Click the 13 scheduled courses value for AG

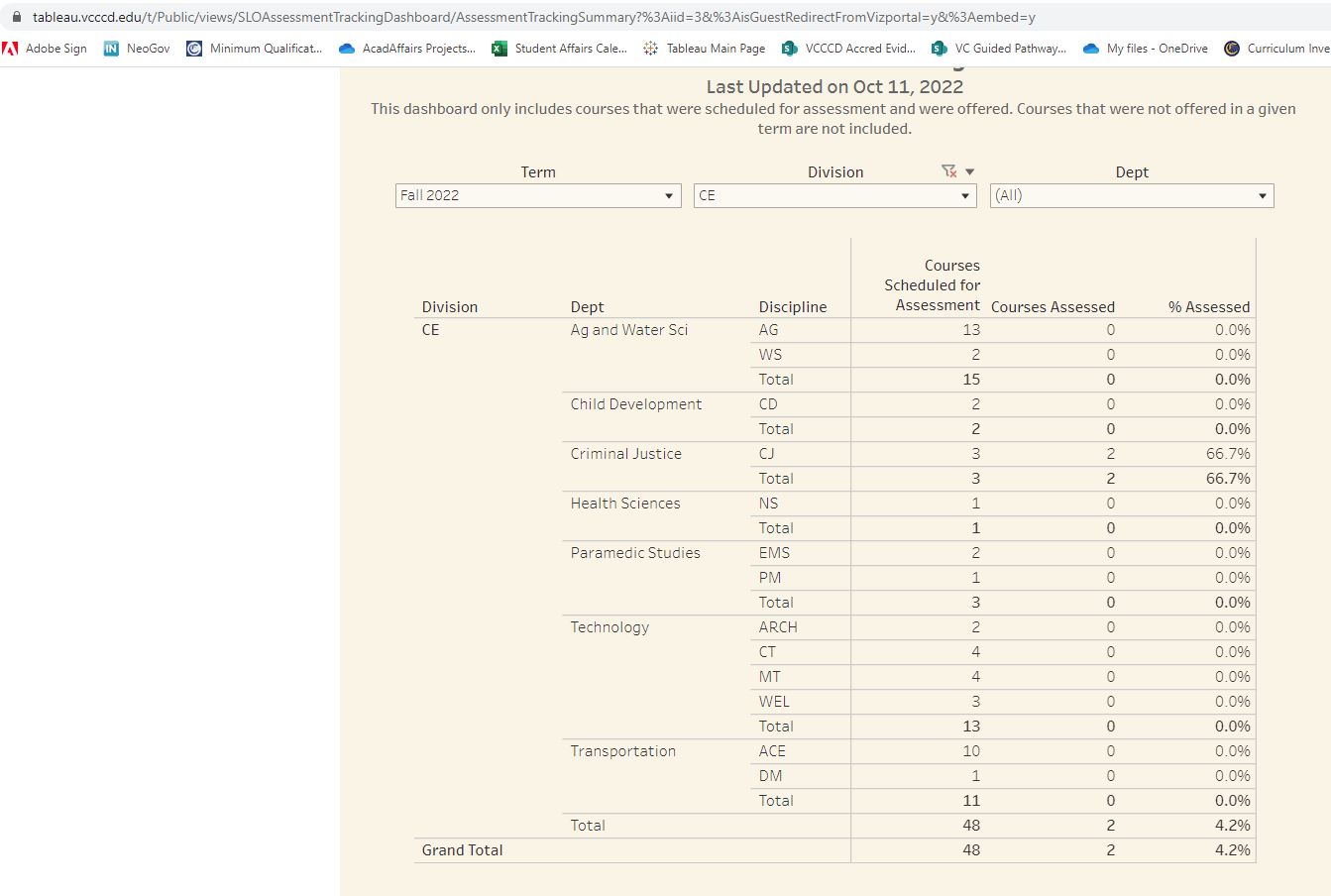tap(971, 330)
